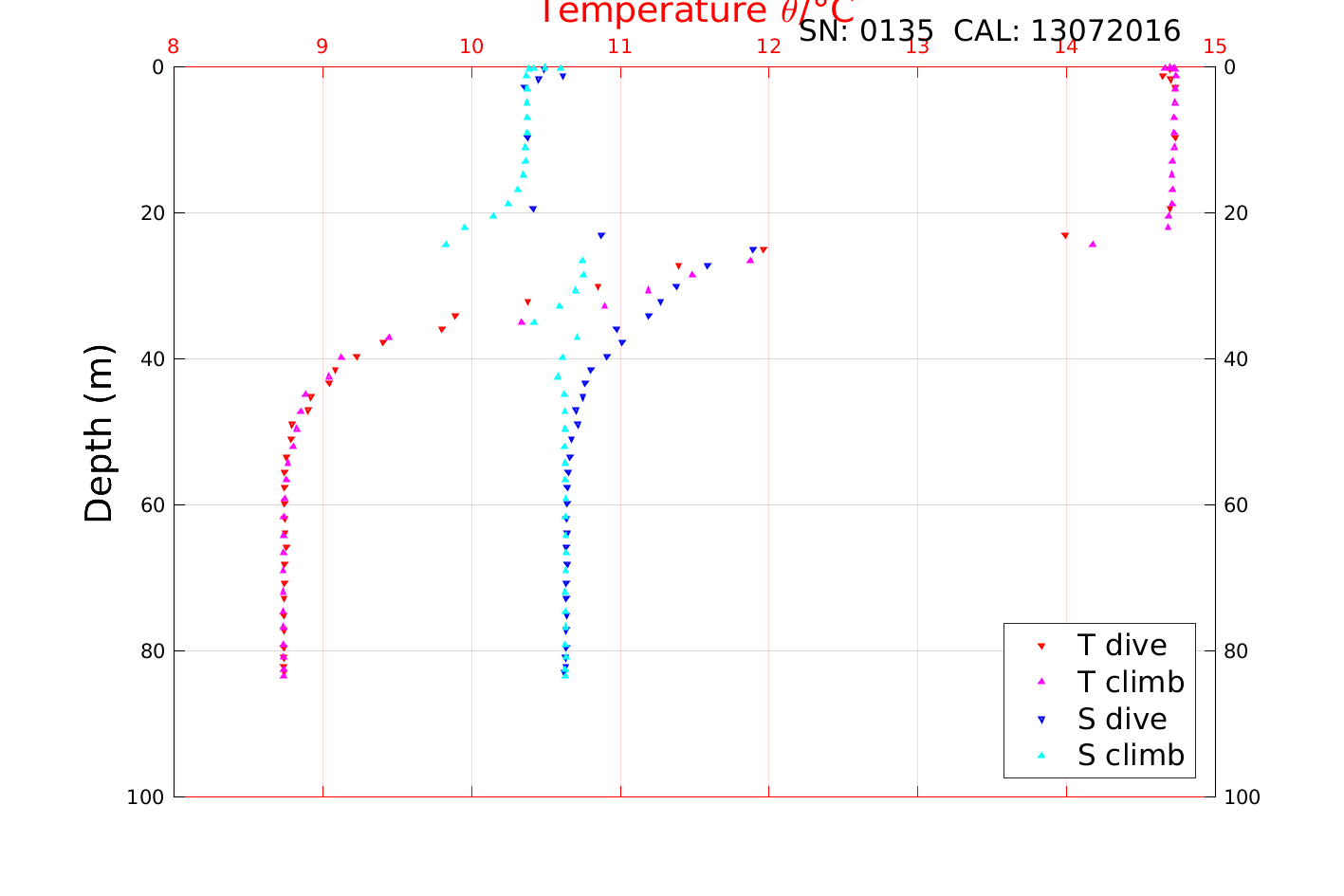
Task: Click the right depth tick label 40
Action: click(1236, 359)
